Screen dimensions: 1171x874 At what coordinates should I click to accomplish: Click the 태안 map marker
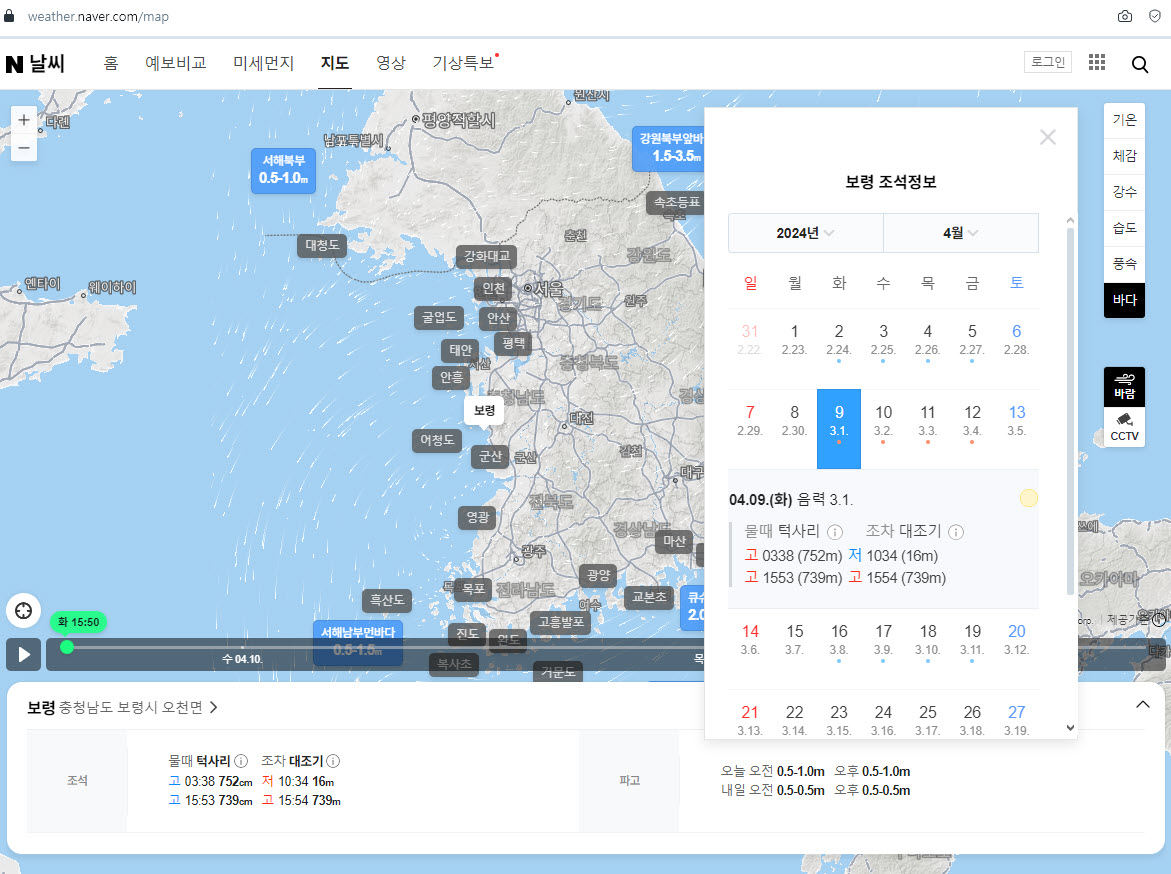click(460, 350)
